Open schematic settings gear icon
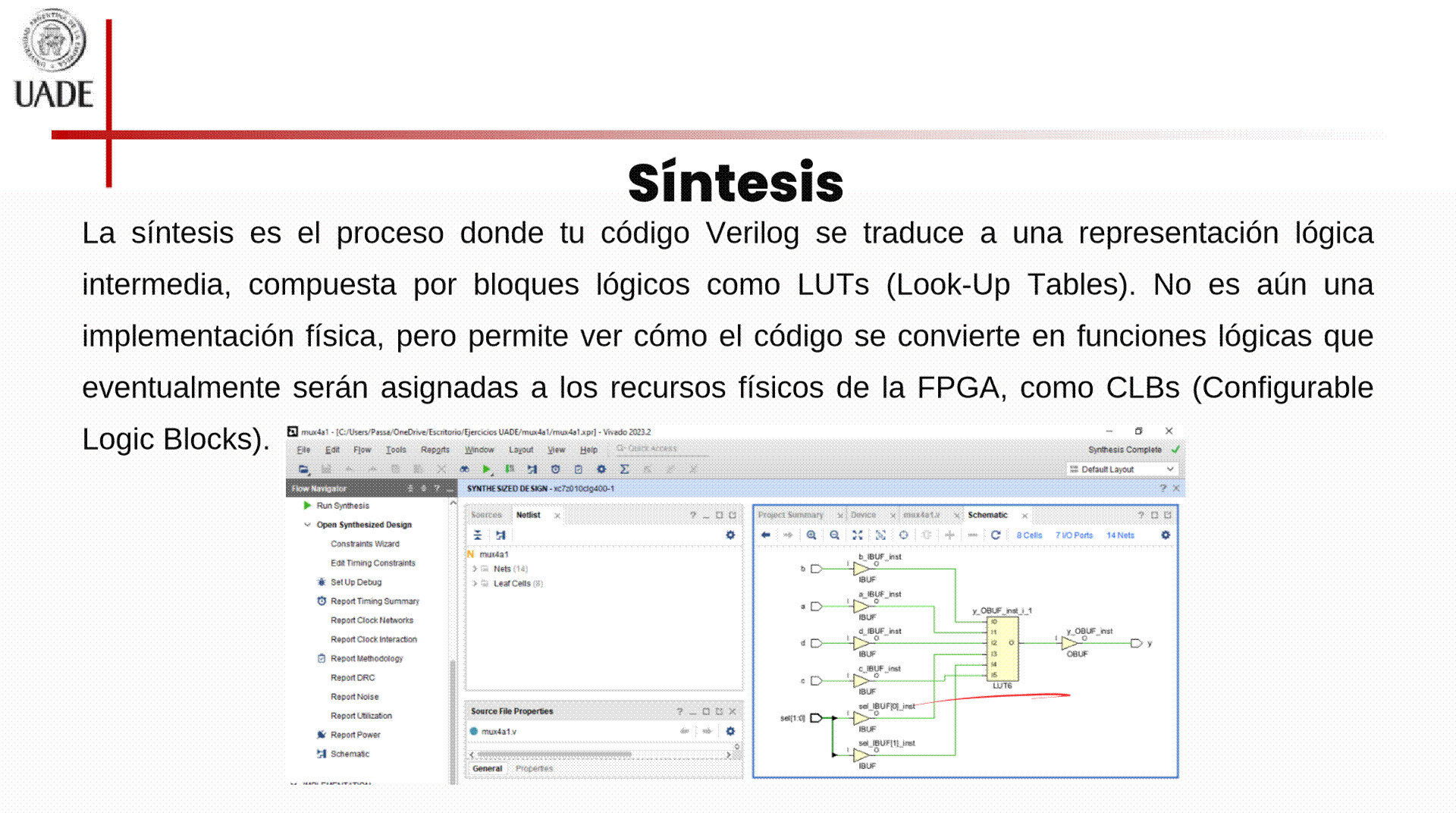This screenshot has height=819, width=1456. (x=1166, y=535)
